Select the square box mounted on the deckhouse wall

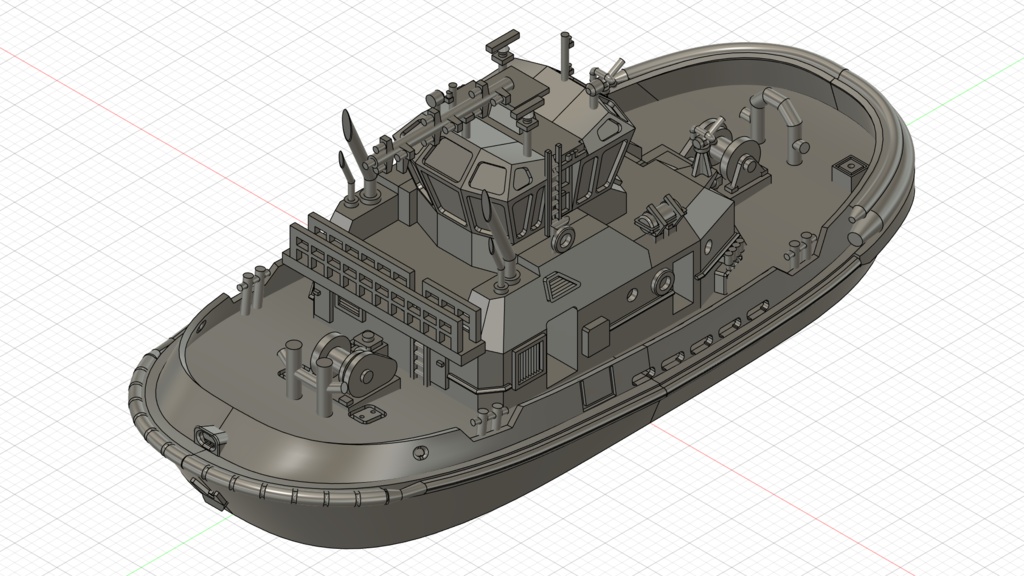coord(596,337)
